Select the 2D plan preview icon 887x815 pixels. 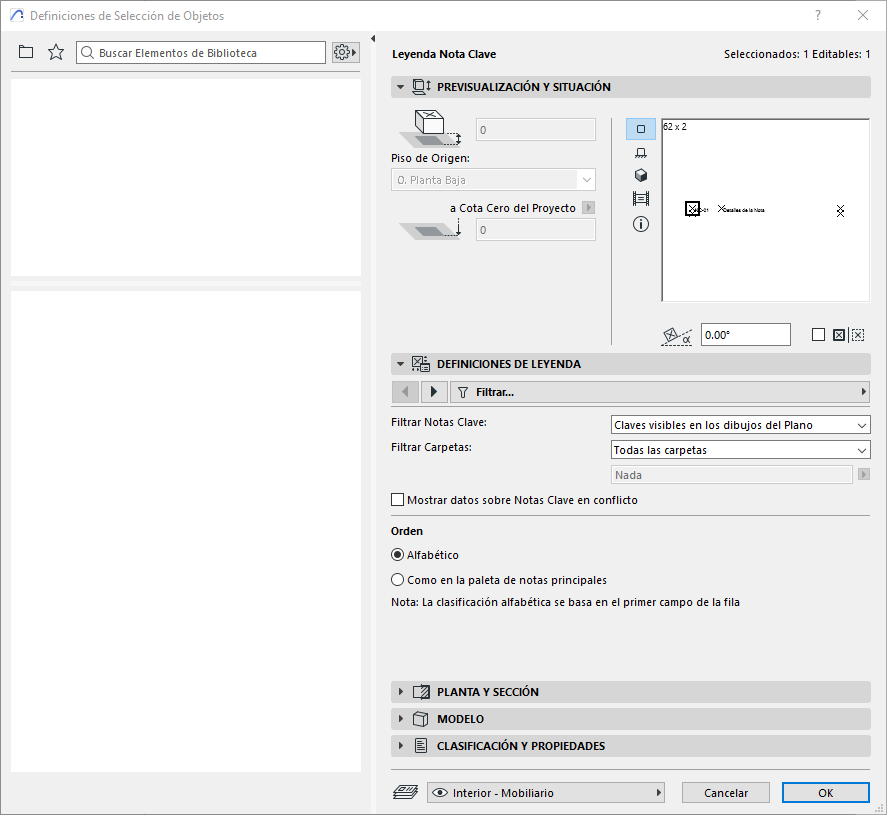pyautogui.click(x=641, y=129)
